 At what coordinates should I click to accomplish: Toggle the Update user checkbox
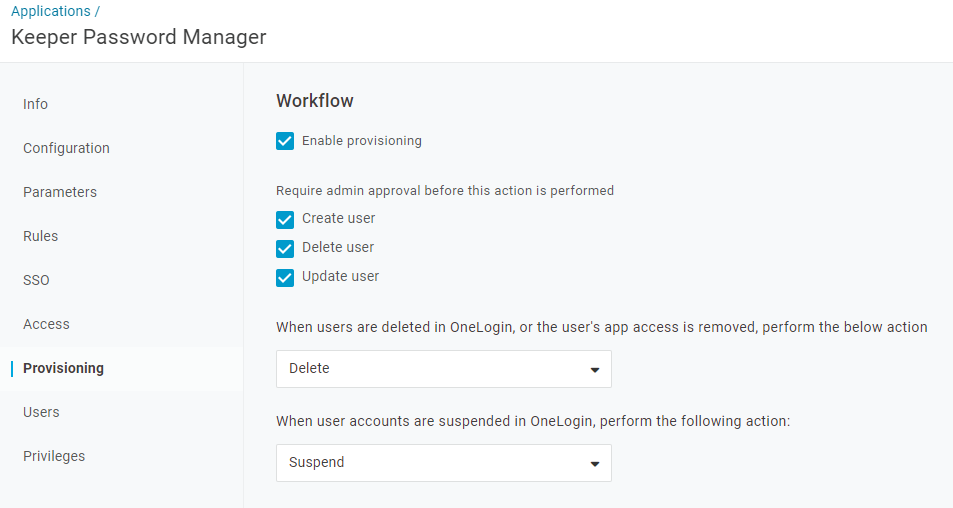[x=285, y=277]
